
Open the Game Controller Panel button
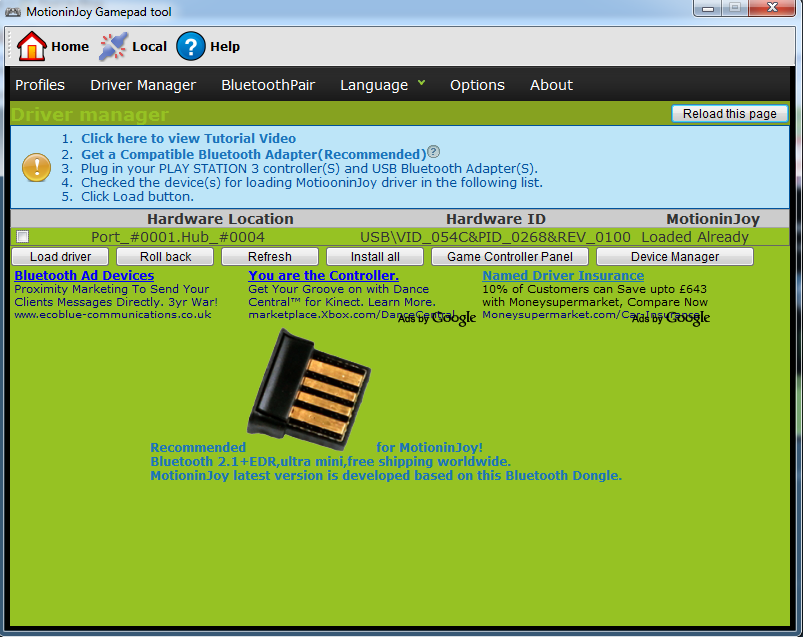[x=510, y=256]
